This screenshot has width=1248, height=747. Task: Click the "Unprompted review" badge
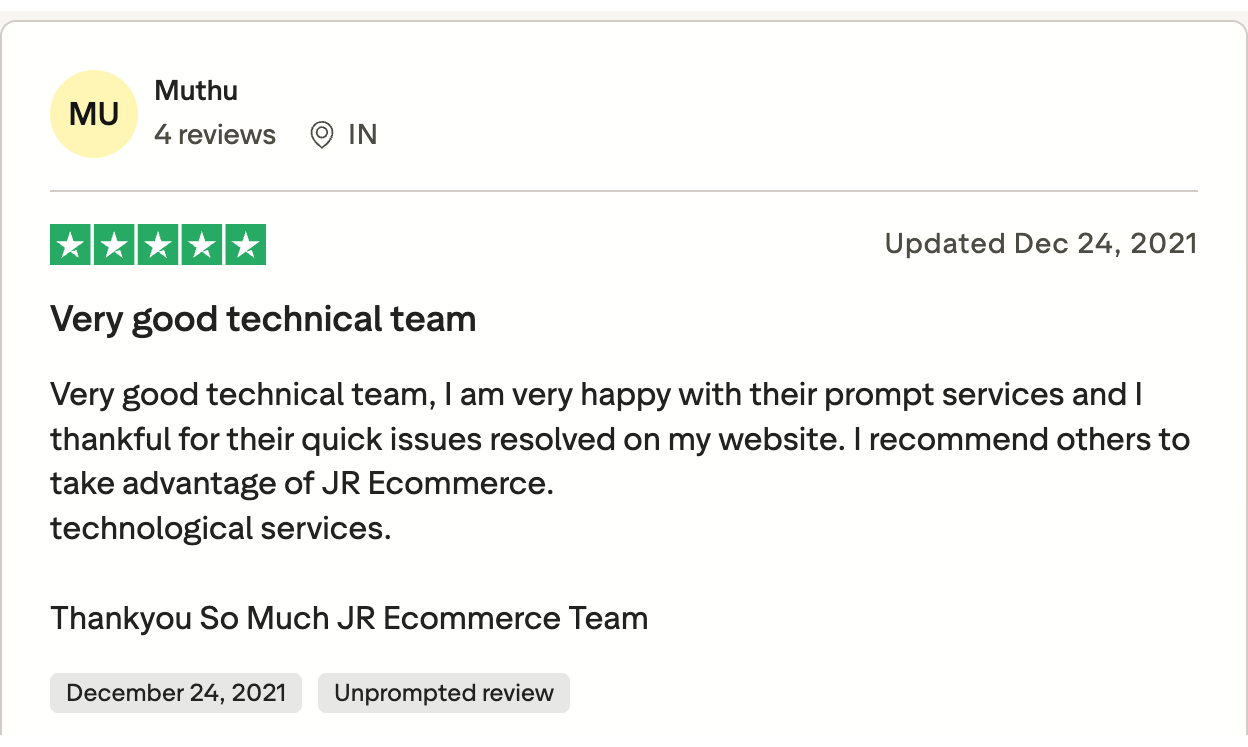[x=444, y=693]
